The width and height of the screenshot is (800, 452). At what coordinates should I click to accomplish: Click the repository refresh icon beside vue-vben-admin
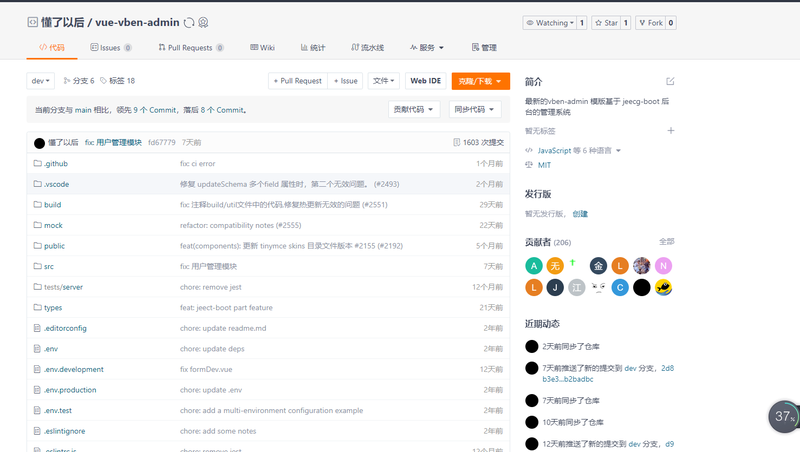(189, 22)
